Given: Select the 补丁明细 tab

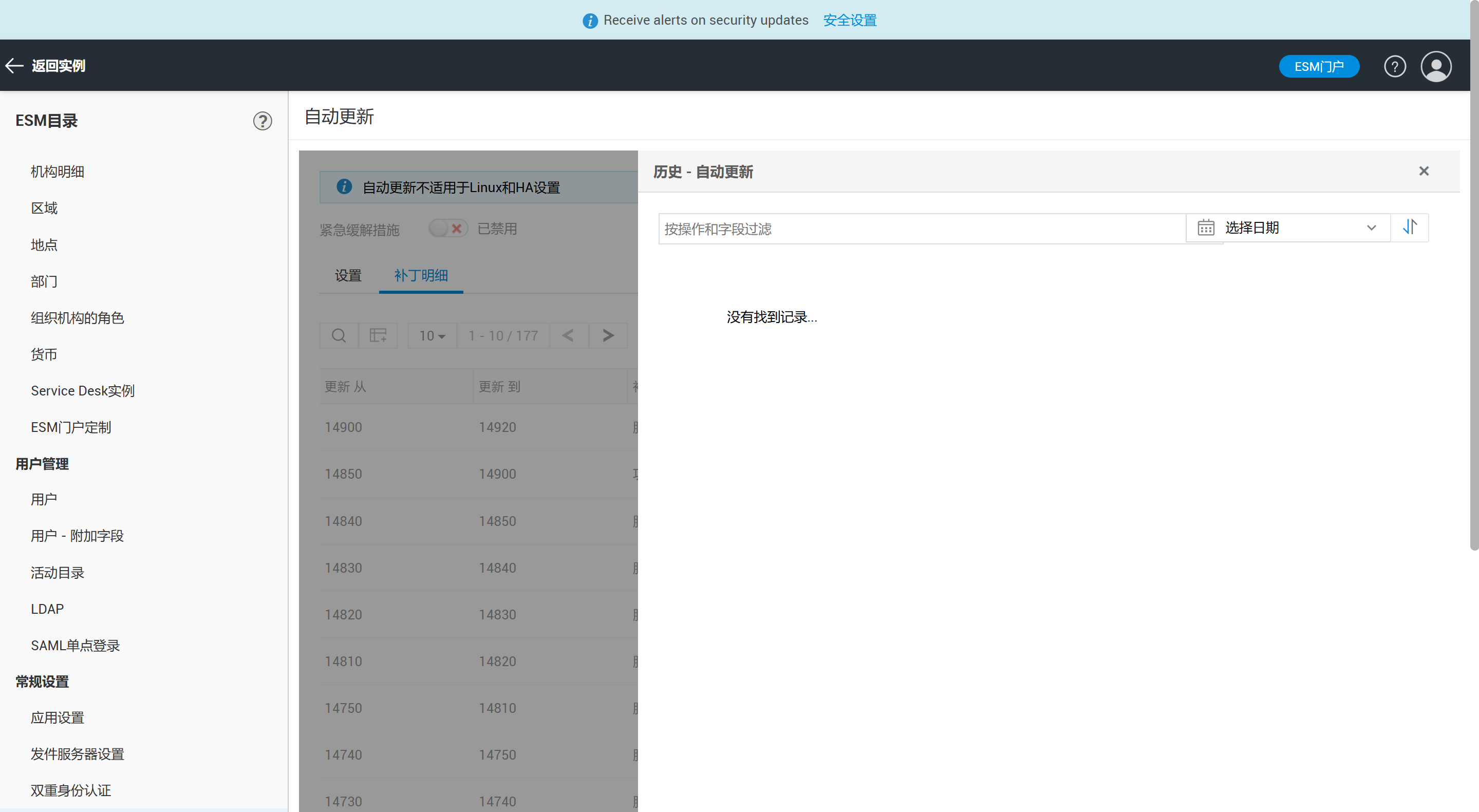Looking at the screenshot, I should (x=421, y=275).
